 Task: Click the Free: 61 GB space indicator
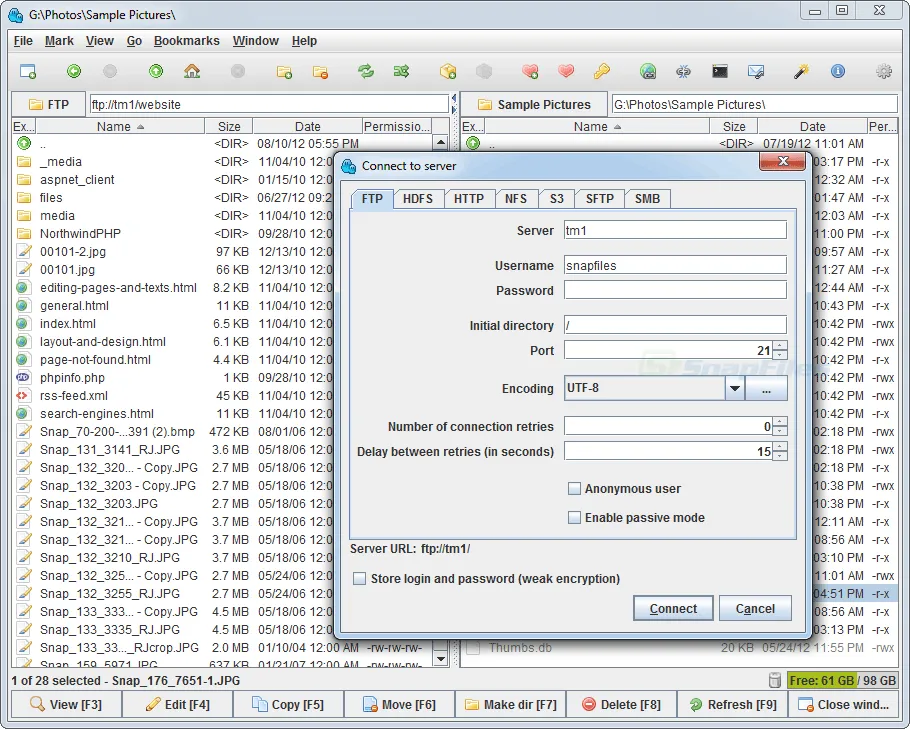843,680
